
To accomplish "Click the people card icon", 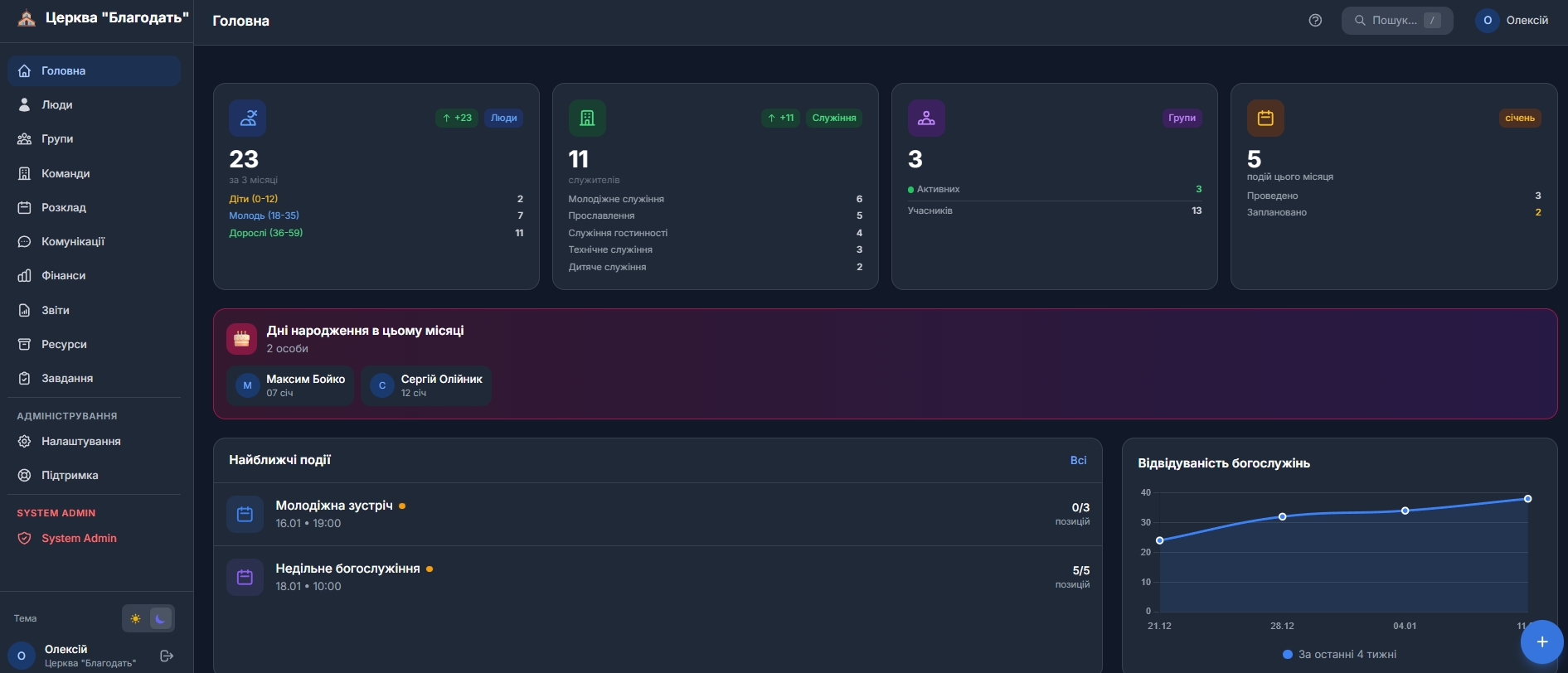I will click(248, 119).
